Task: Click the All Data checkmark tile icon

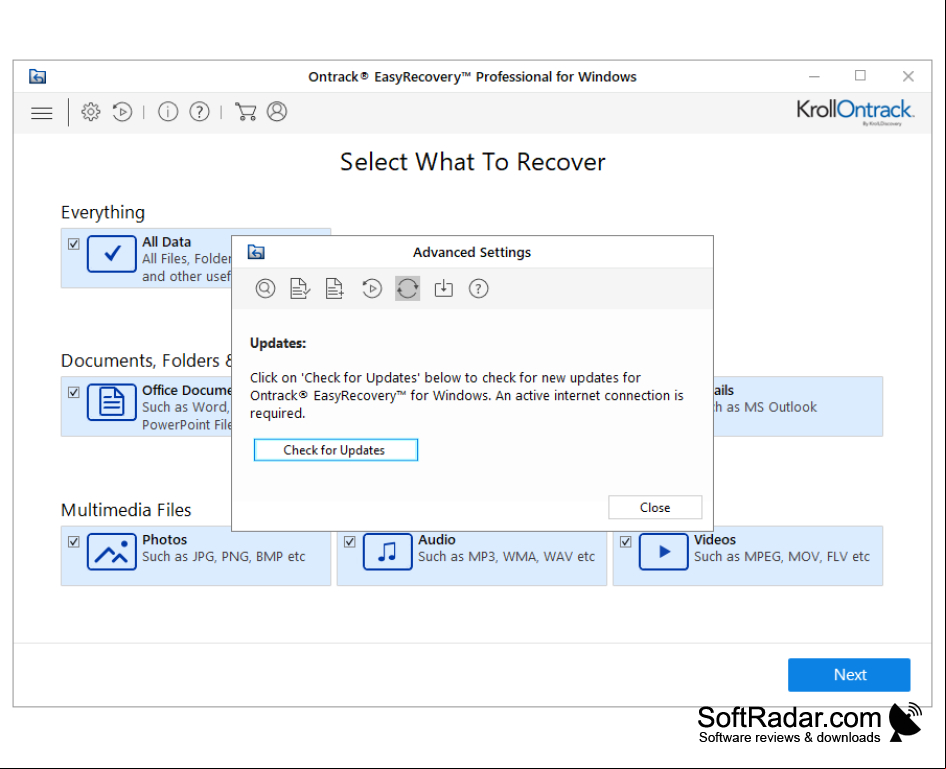Action: click(112, 254)
